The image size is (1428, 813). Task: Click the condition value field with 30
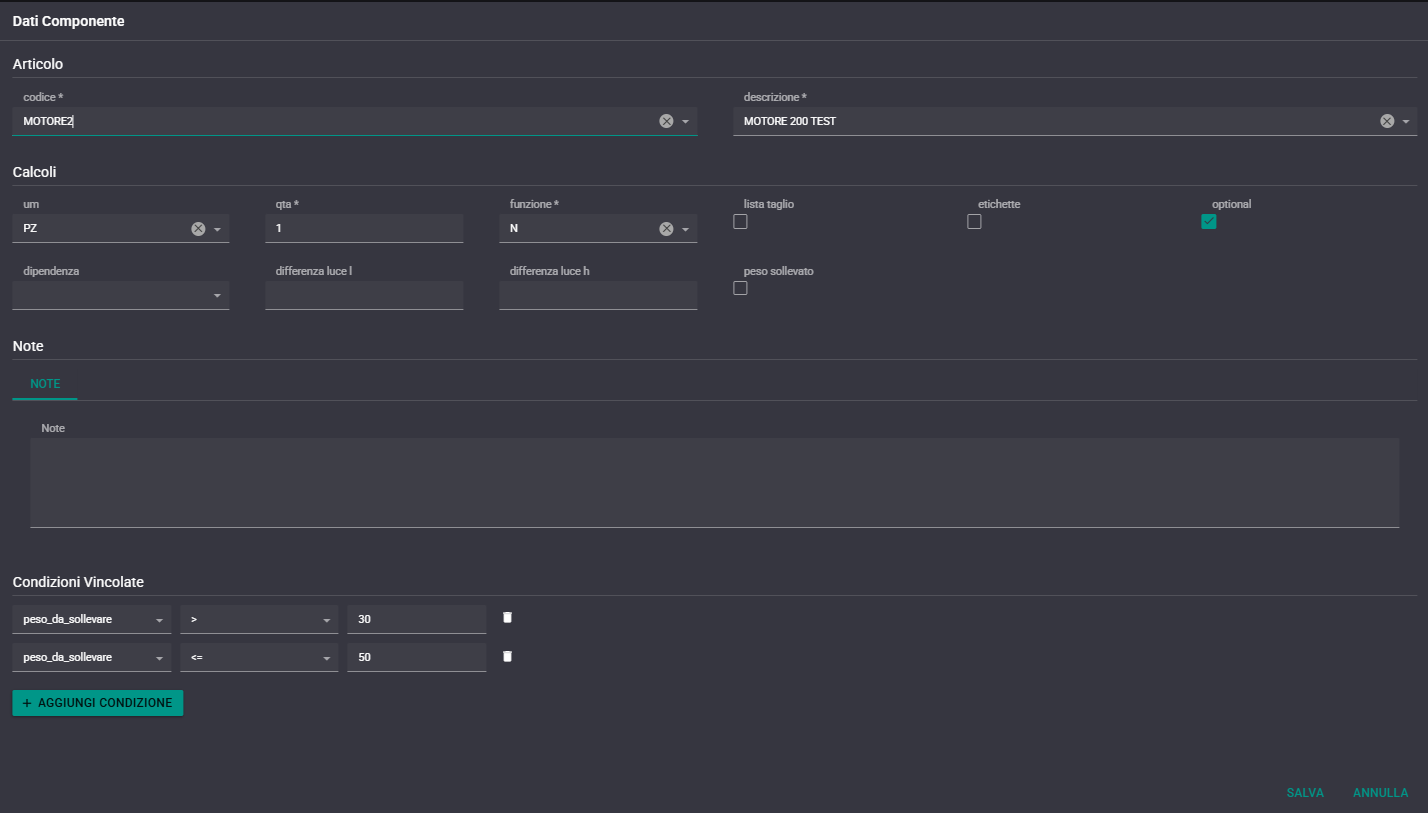416,619
